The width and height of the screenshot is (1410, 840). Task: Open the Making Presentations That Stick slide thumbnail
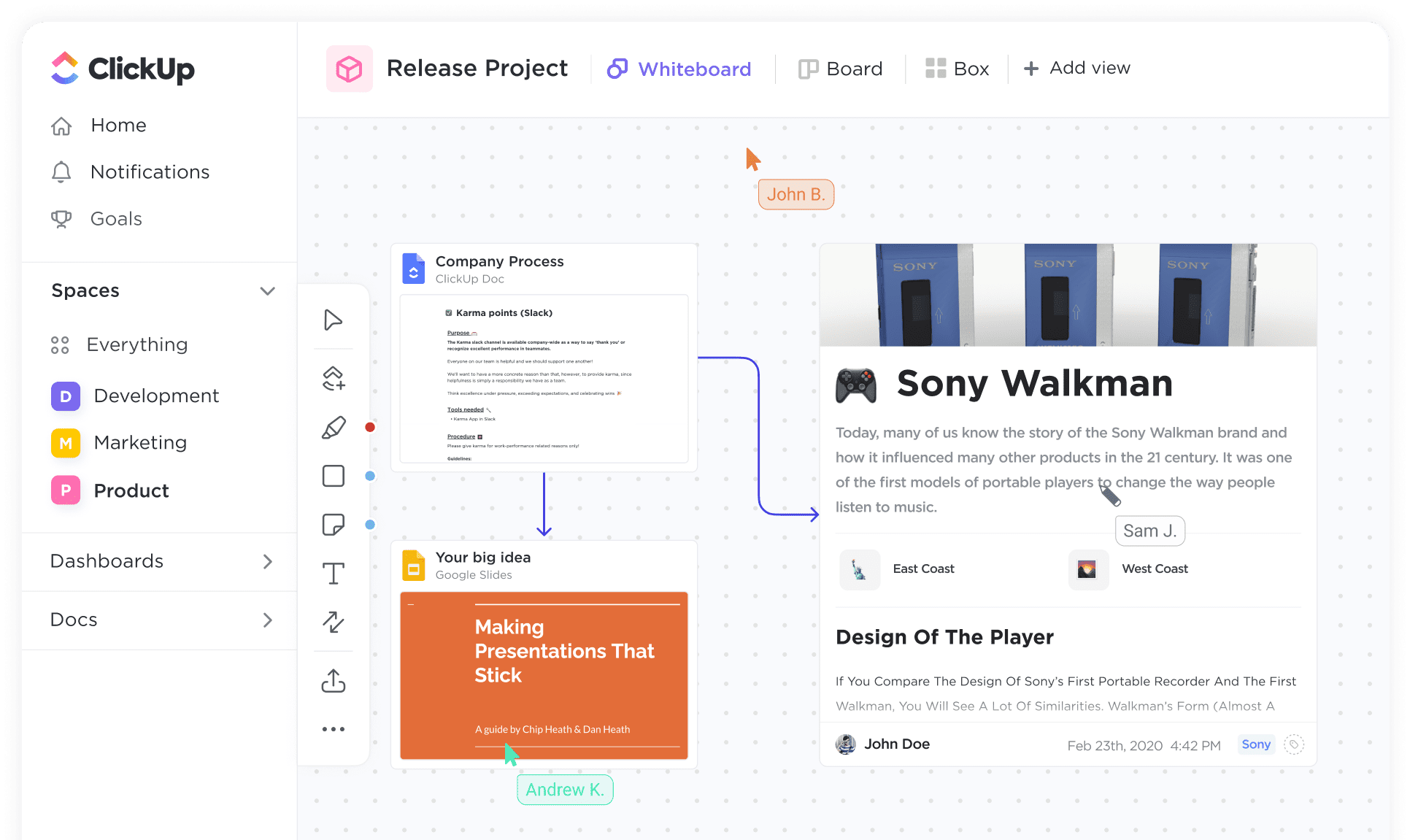pos(544,675)
